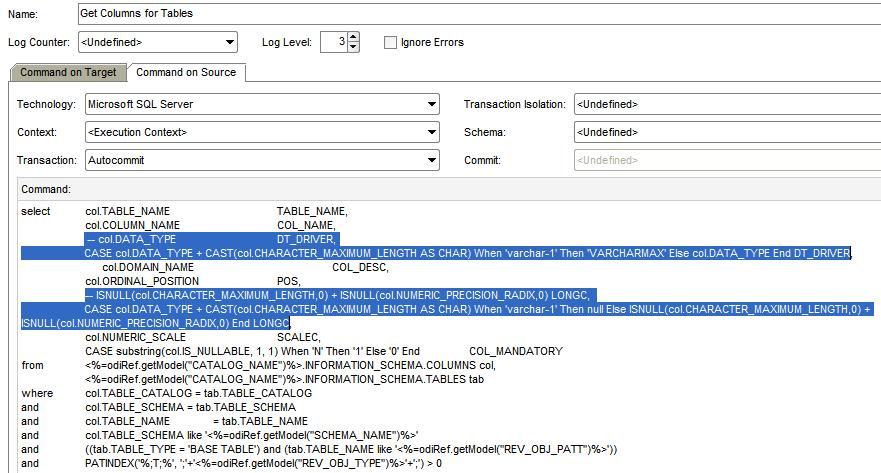Click the 'SCALEC,' alias text
The image size is (881, 473).
299,338
